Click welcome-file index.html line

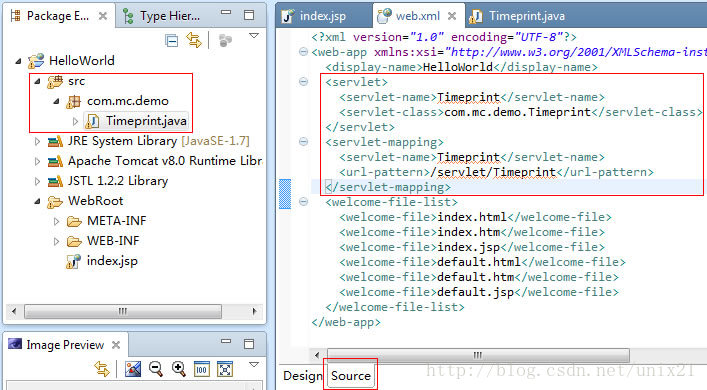tap(475, 217)
